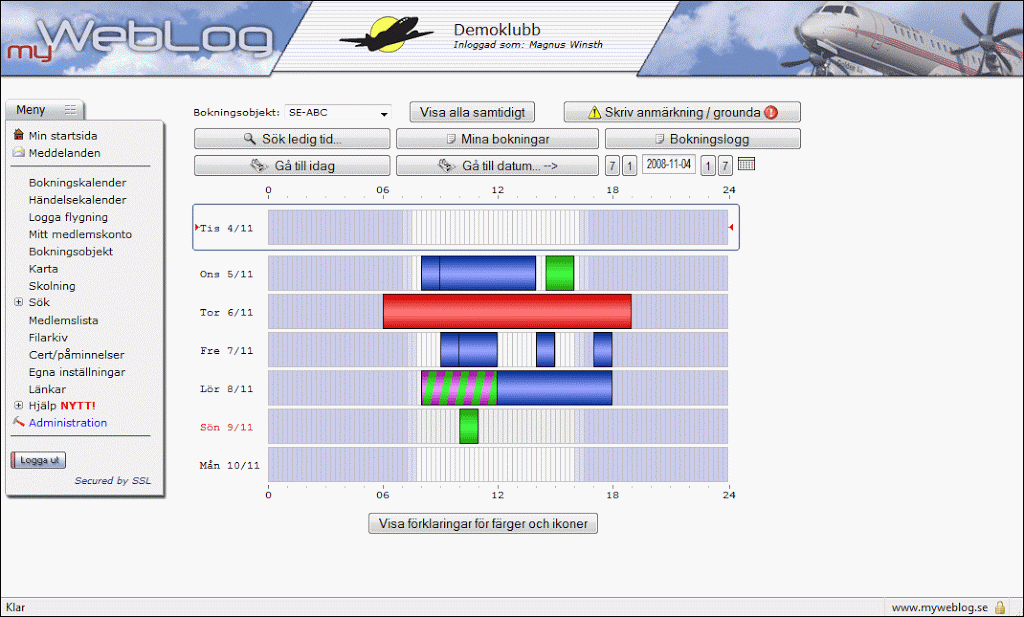Viewport: 1024px width, 617px height.
Task: Click the green booking on Ons 5/11
Action: click(560, 273)
